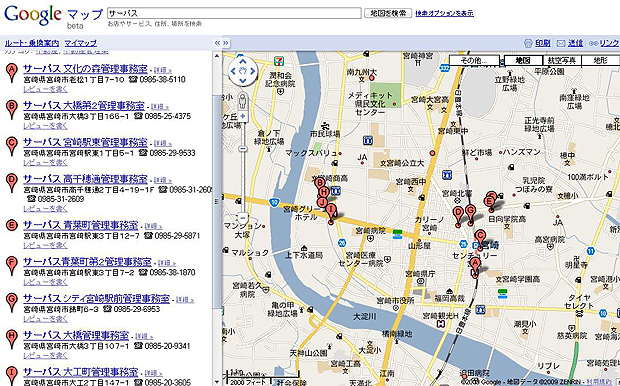Viewport: 620px width, 386px height.
Task: Click the print (印刷) icon link
Action: (x=537, y=43)
